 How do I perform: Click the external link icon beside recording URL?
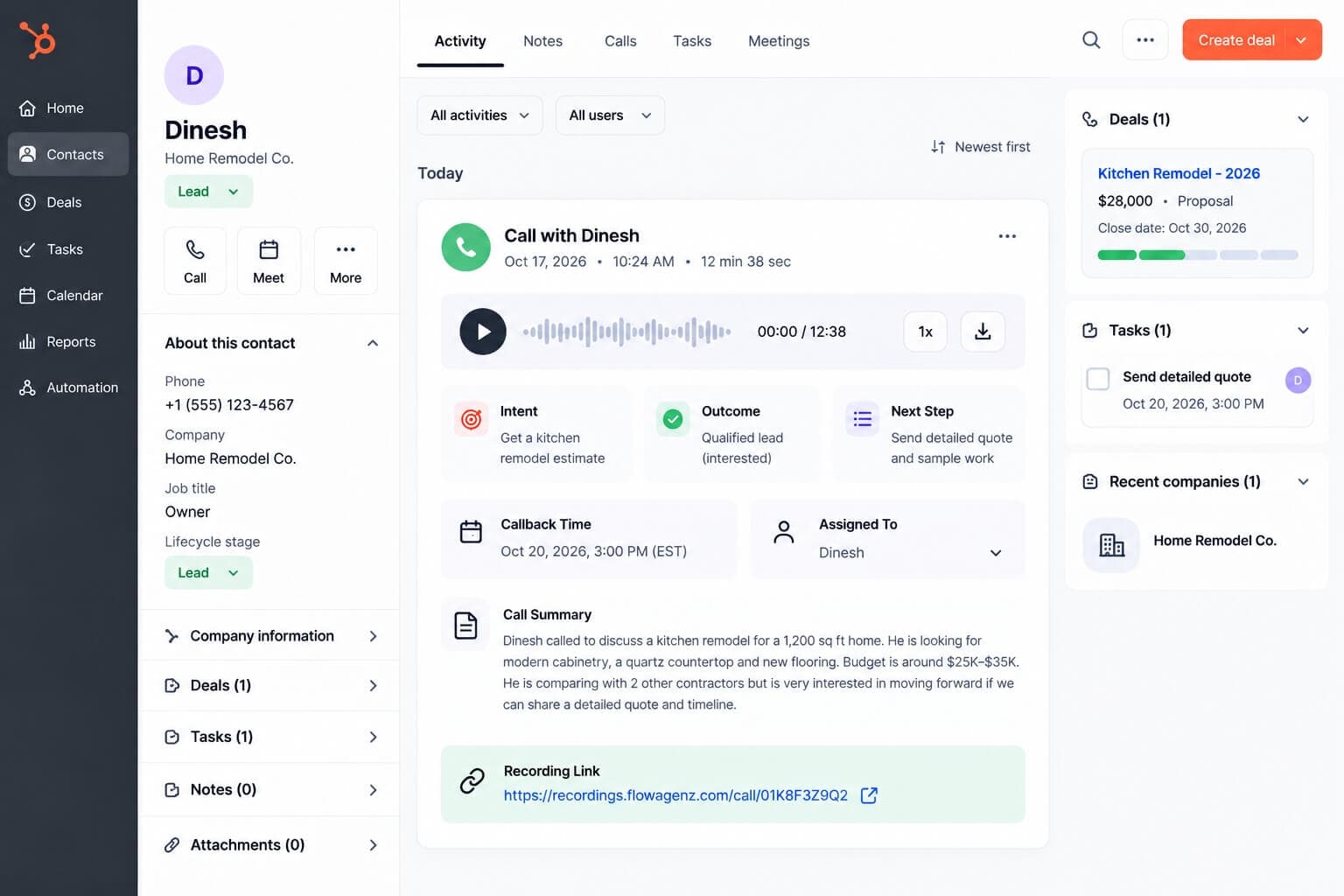point(869,795)
